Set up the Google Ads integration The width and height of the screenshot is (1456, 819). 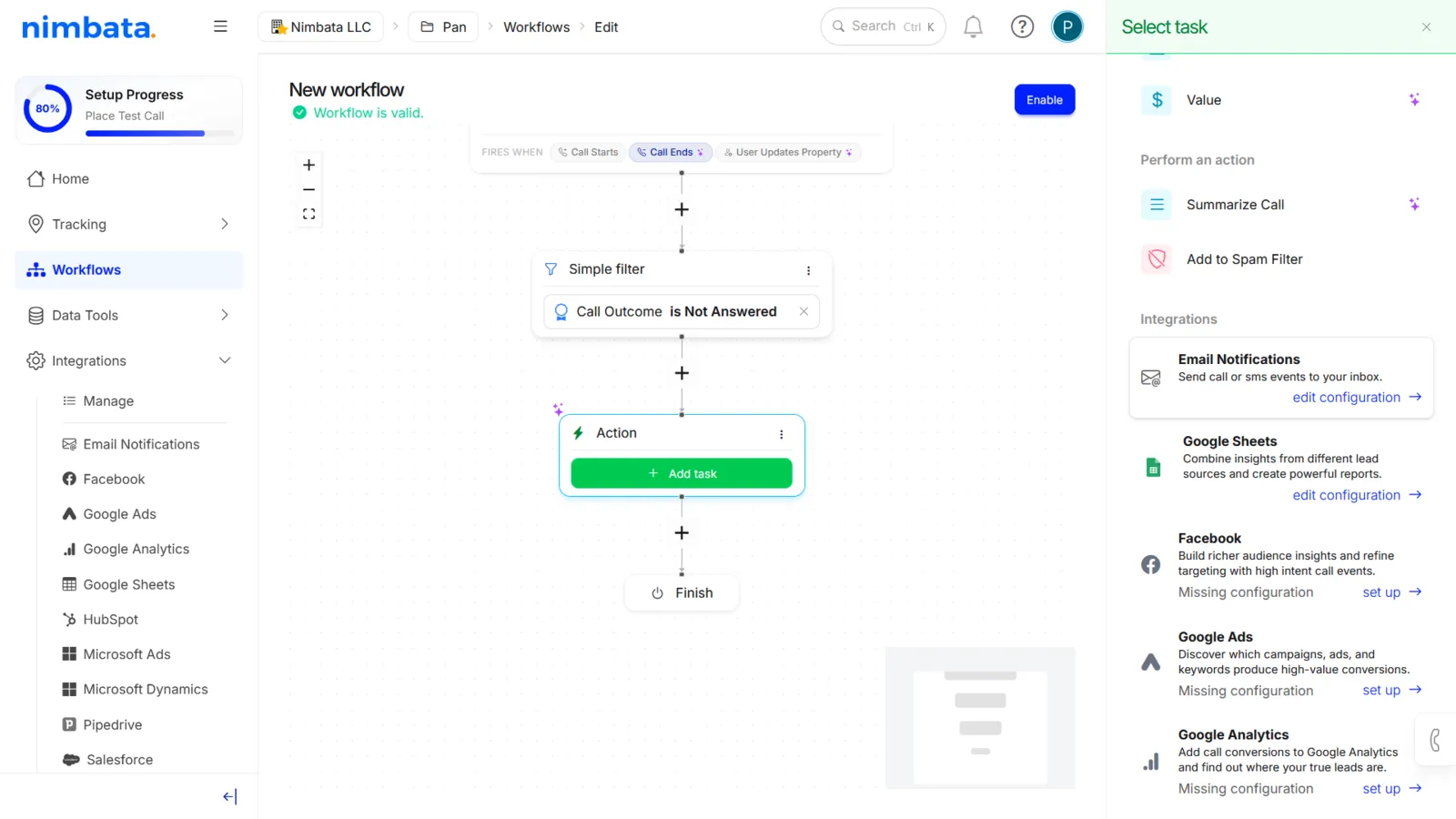pos(1391,691)
